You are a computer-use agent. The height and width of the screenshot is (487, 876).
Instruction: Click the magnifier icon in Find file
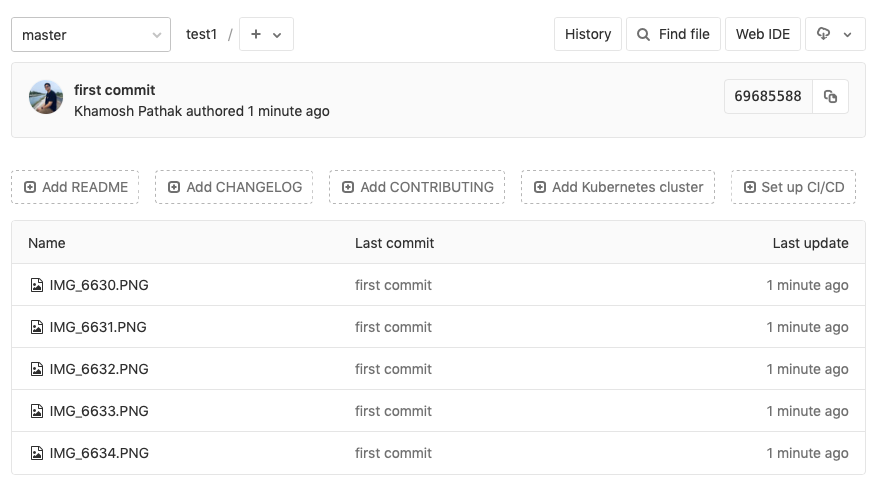(x=644, y=34)
